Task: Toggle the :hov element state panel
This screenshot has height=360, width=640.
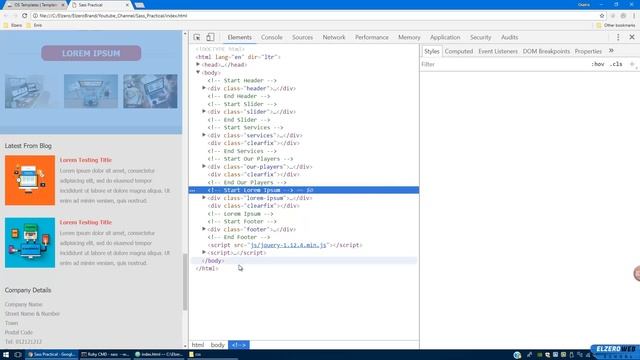Action: pos(598,64)
